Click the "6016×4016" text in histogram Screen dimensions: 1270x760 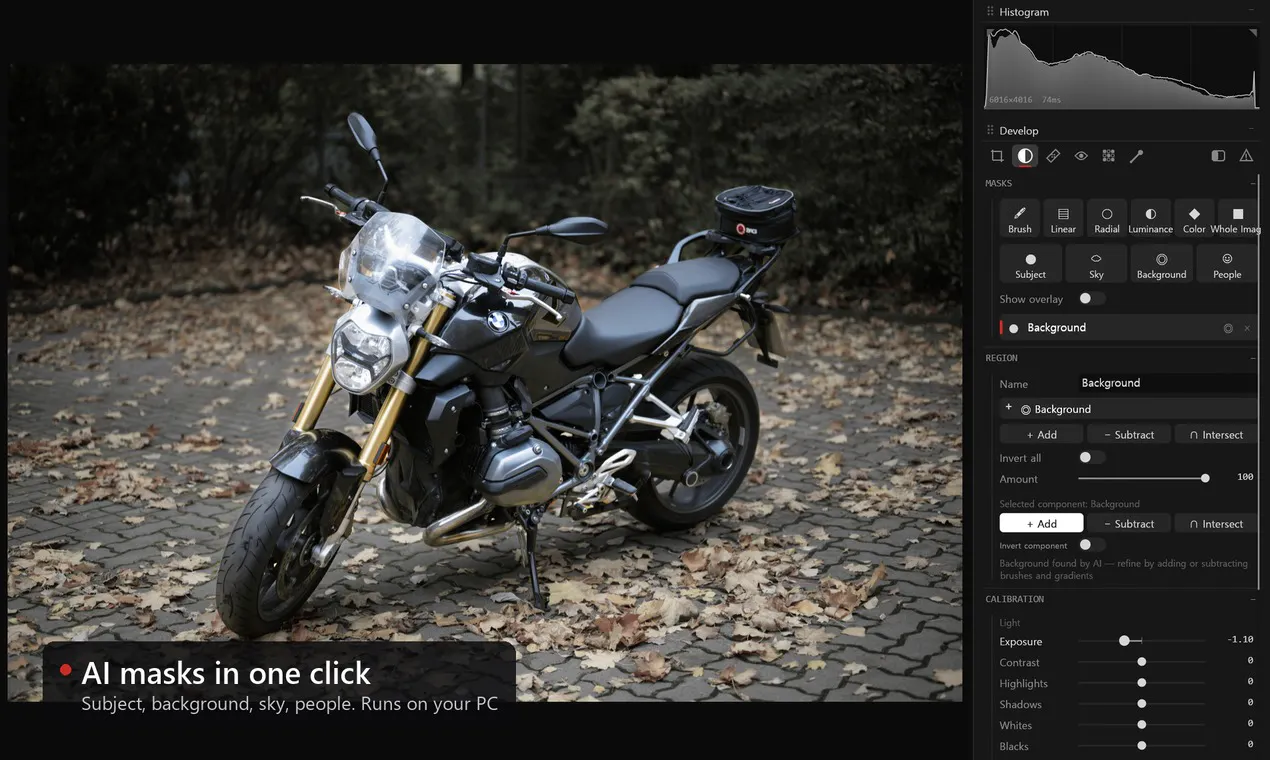1010,100
